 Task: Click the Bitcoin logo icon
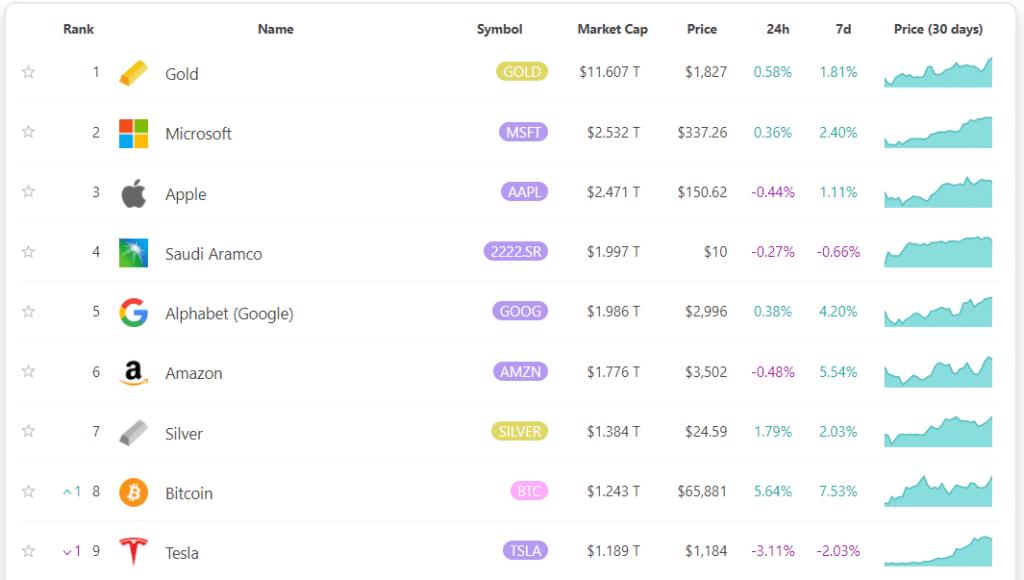(133, 492)
